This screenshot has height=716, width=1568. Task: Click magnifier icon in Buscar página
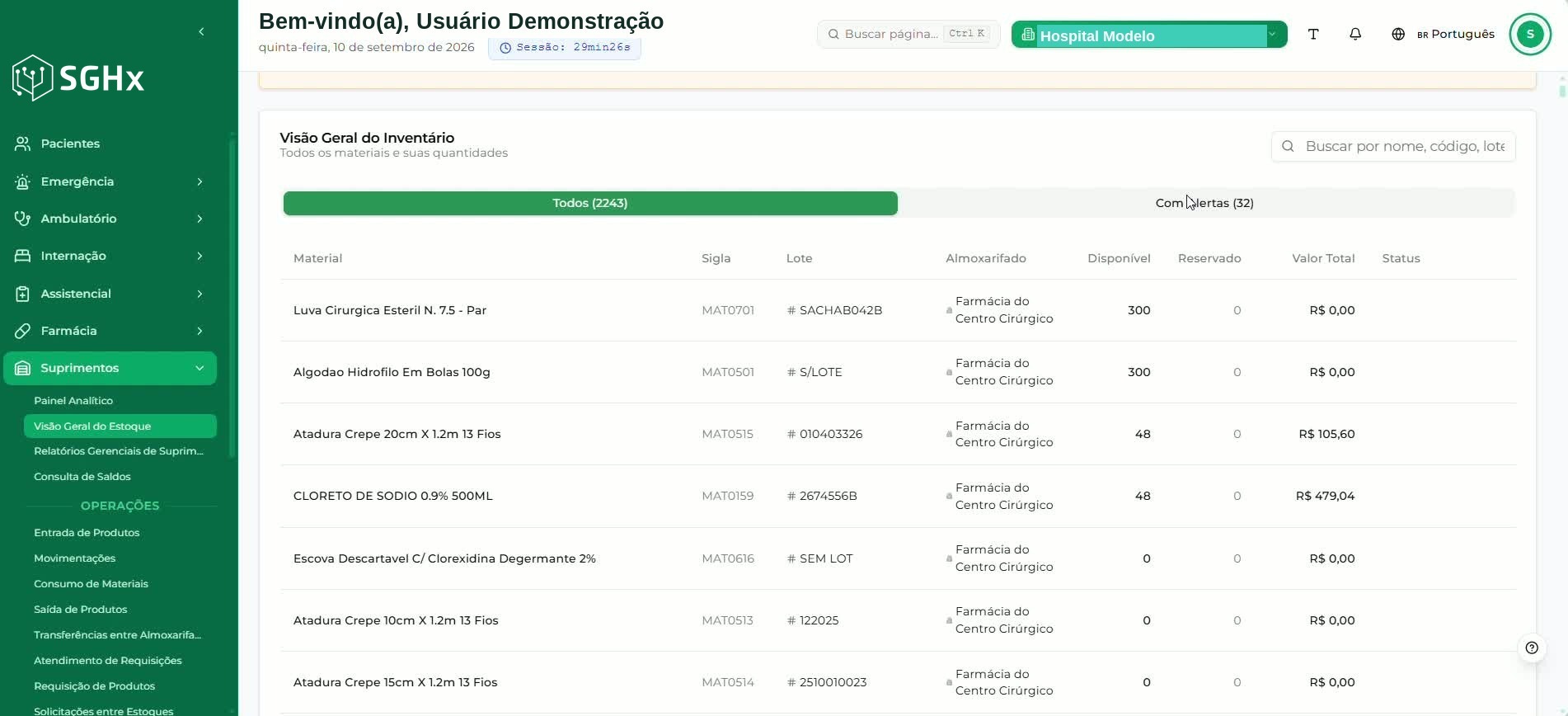833,34
